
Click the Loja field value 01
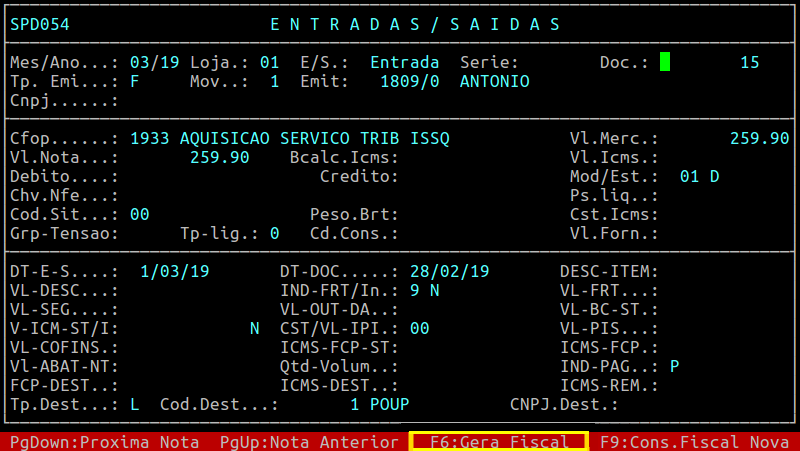(x=269, y=62)
